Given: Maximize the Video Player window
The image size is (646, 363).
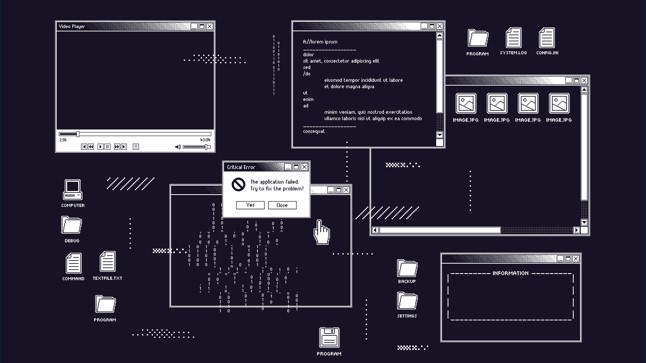Looking at the screenshot, I should [x=202, y=26].
